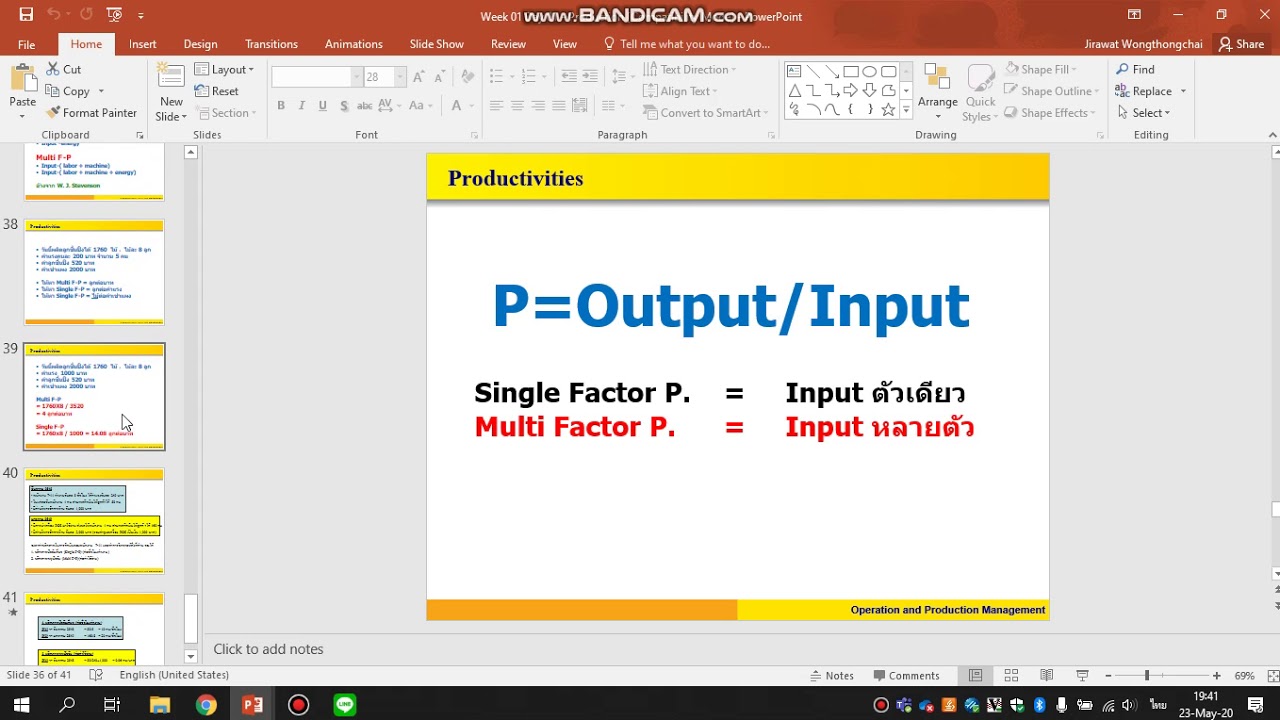The height and width of the screenshot is (720, 1280).
Task: Switch to the Animations tab
Action: pos(353,44)
